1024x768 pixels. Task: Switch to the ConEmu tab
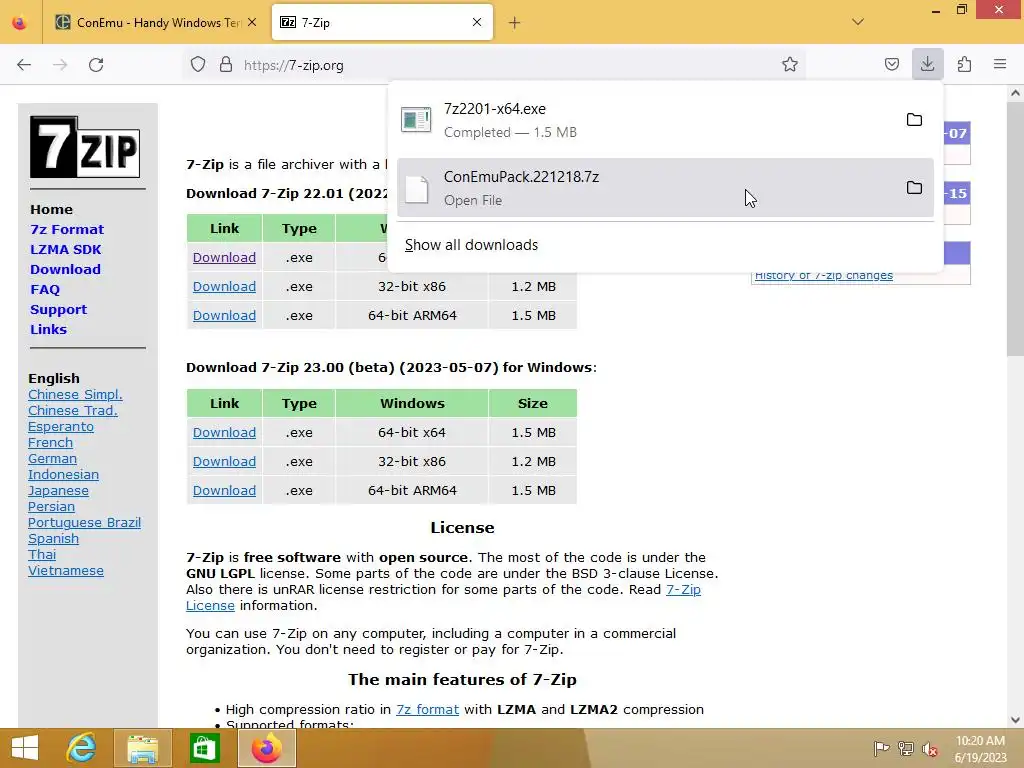[157, 23]
